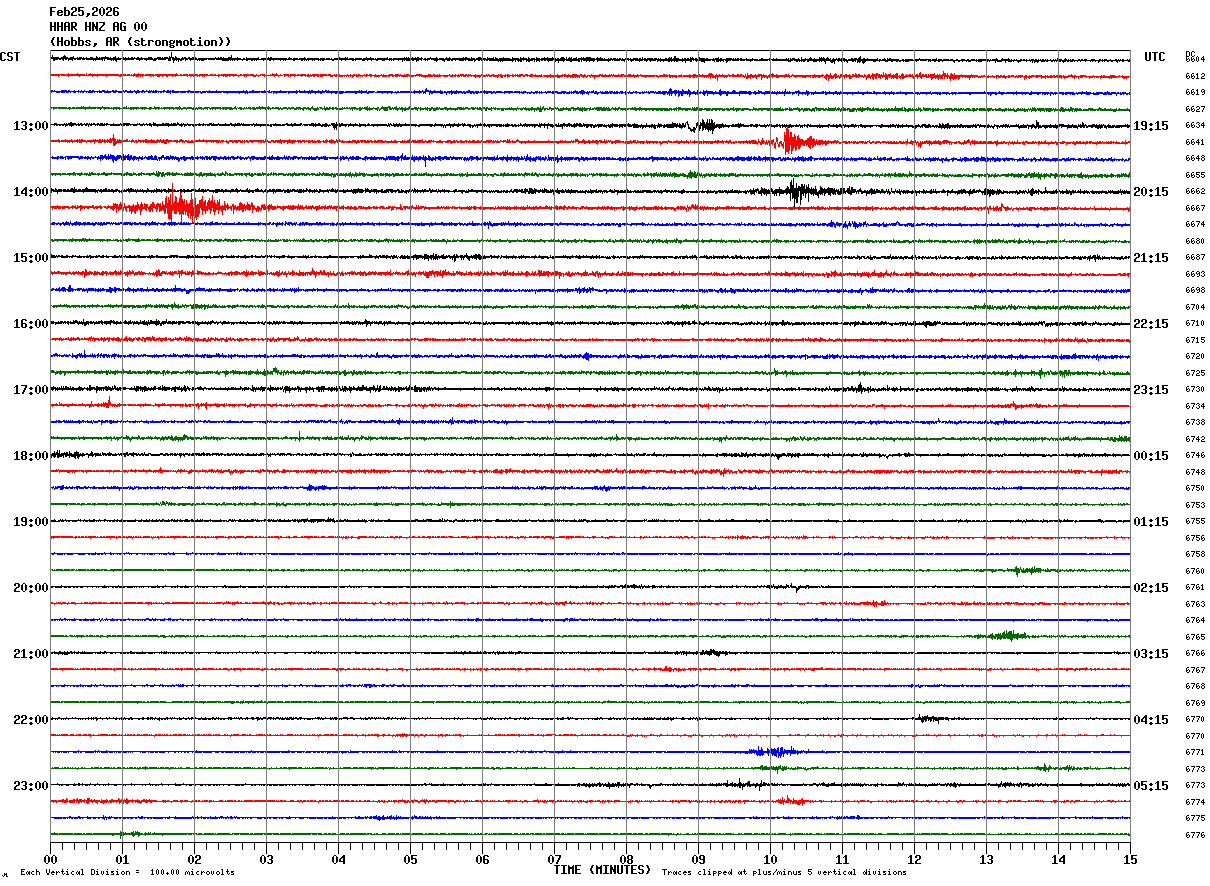Click the DC offset value 6612
The image size is (1210, 886).
click(1195, 76)
